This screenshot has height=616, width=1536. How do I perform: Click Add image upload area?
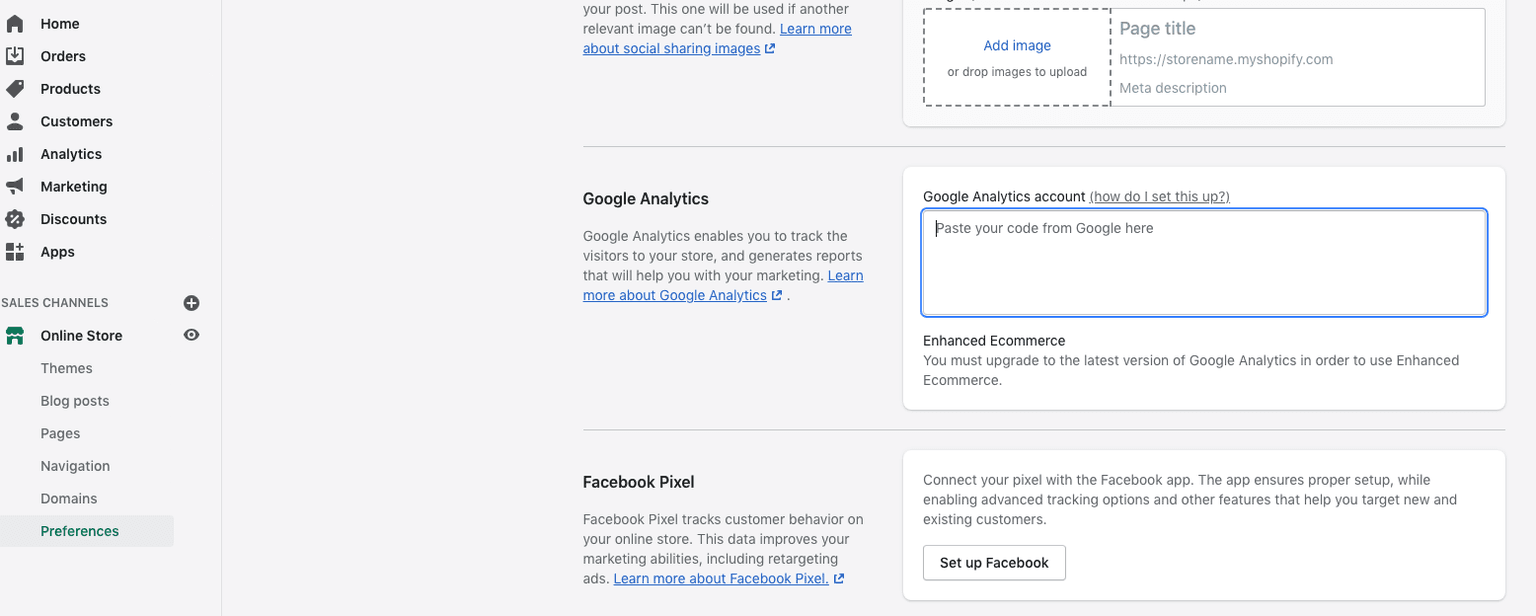coord(1017,57)
